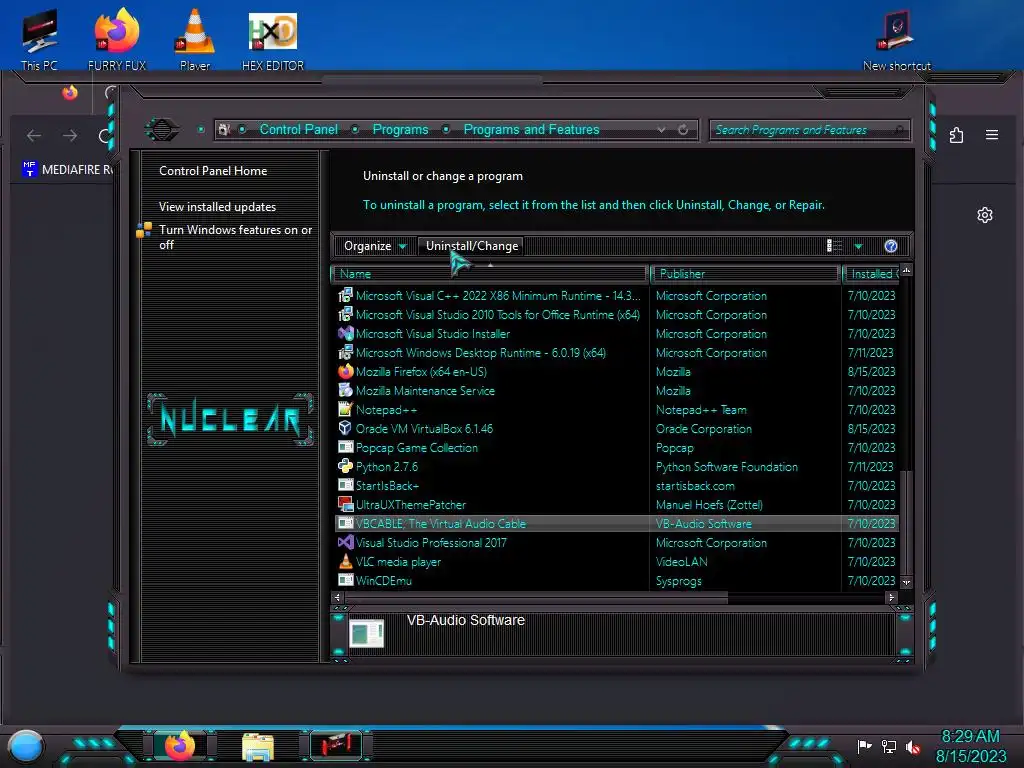This screenshot has height=768, width=1024.
Task: Click the VLC media player list icon
Action: (x=345, y=561)
